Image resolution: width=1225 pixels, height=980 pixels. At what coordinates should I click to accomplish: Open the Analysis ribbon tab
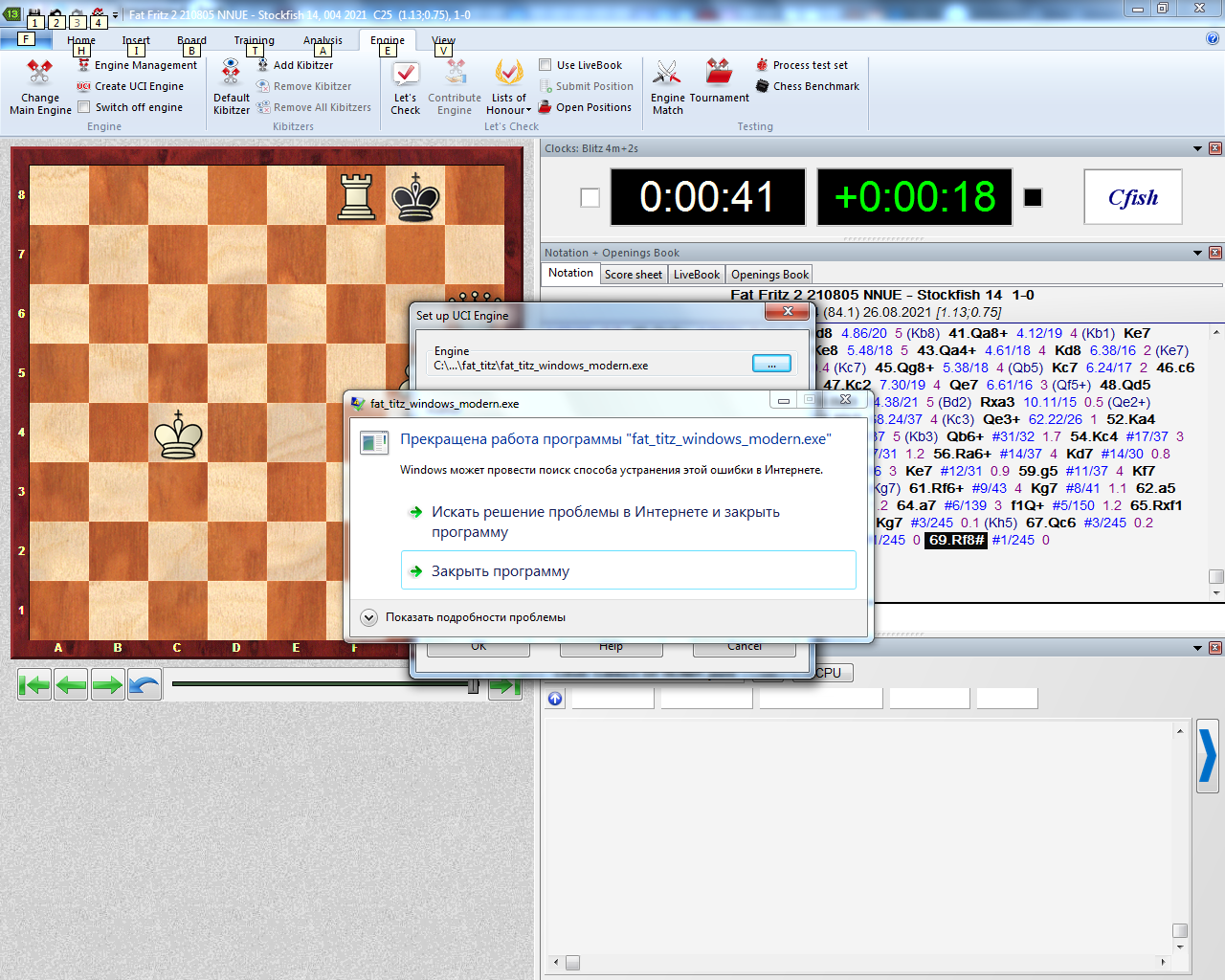[x=323, y=40]
